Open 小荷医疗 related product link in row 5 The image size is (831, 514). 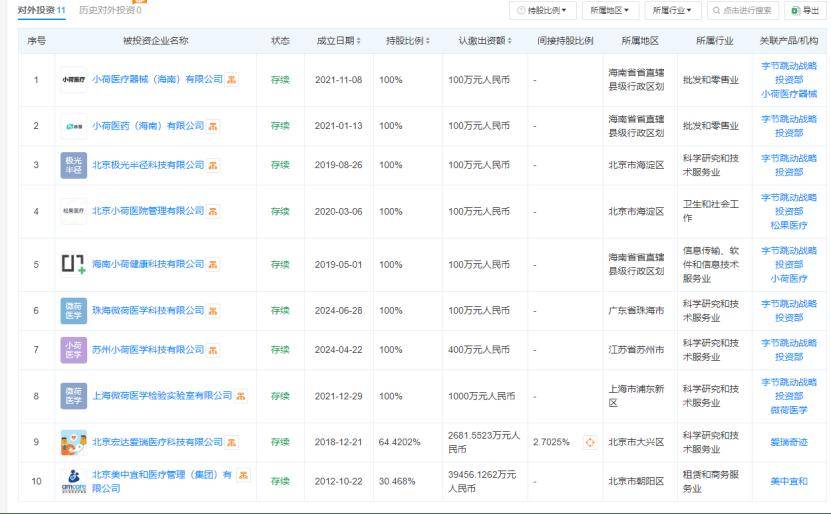(x=789, y=278)
